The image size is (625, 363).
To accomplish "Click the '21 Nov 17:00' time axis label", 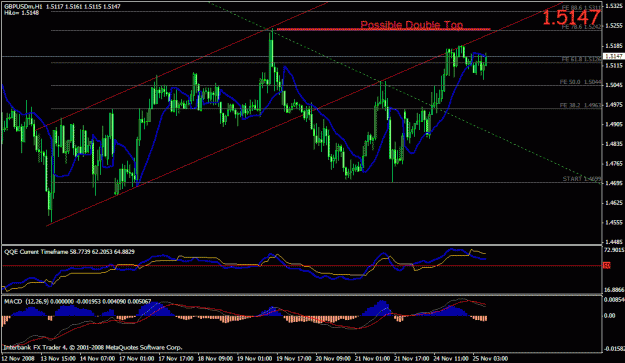I will (x=412, y=358).
